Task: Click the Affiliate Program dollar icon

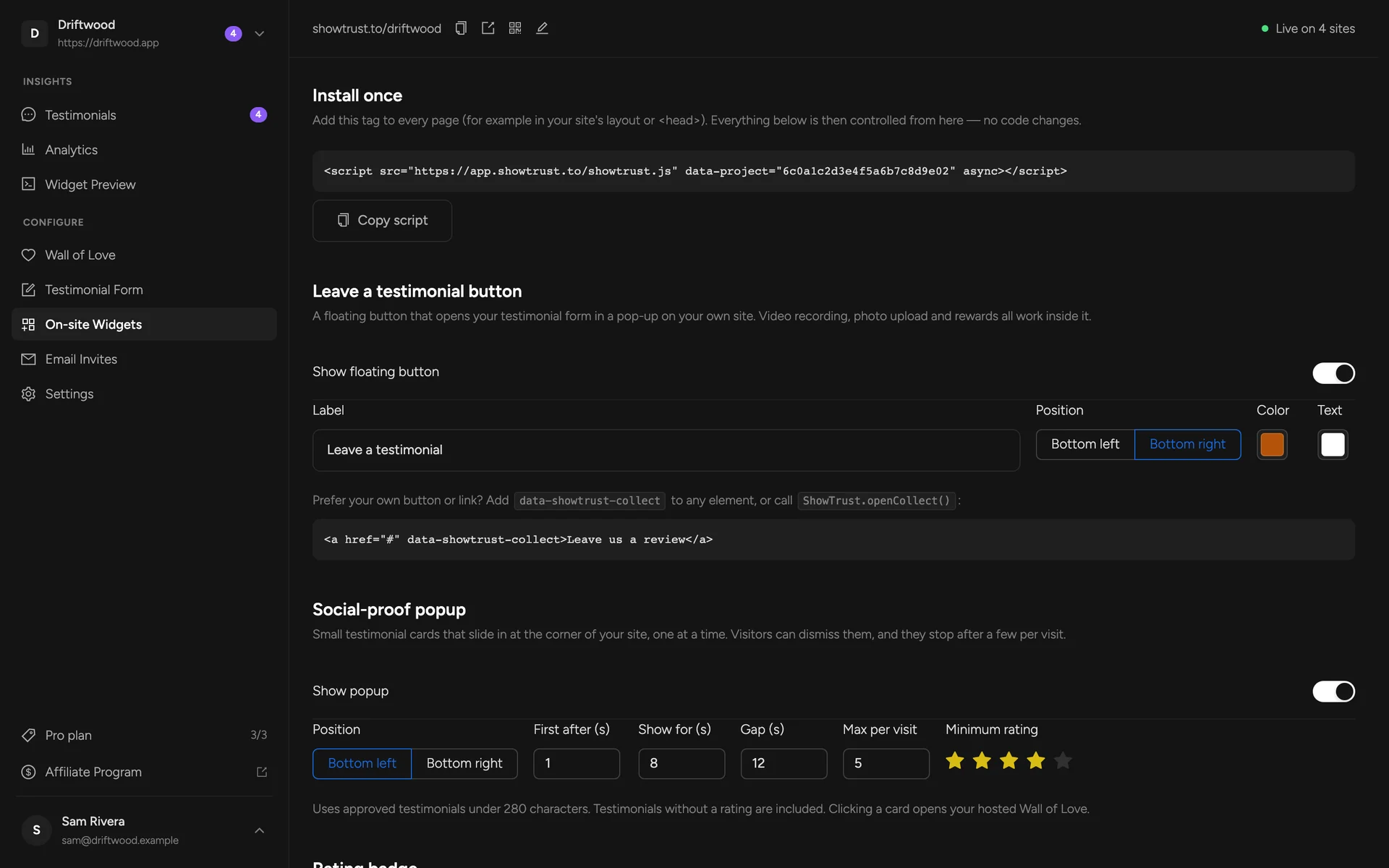Action: coord(28,772)
